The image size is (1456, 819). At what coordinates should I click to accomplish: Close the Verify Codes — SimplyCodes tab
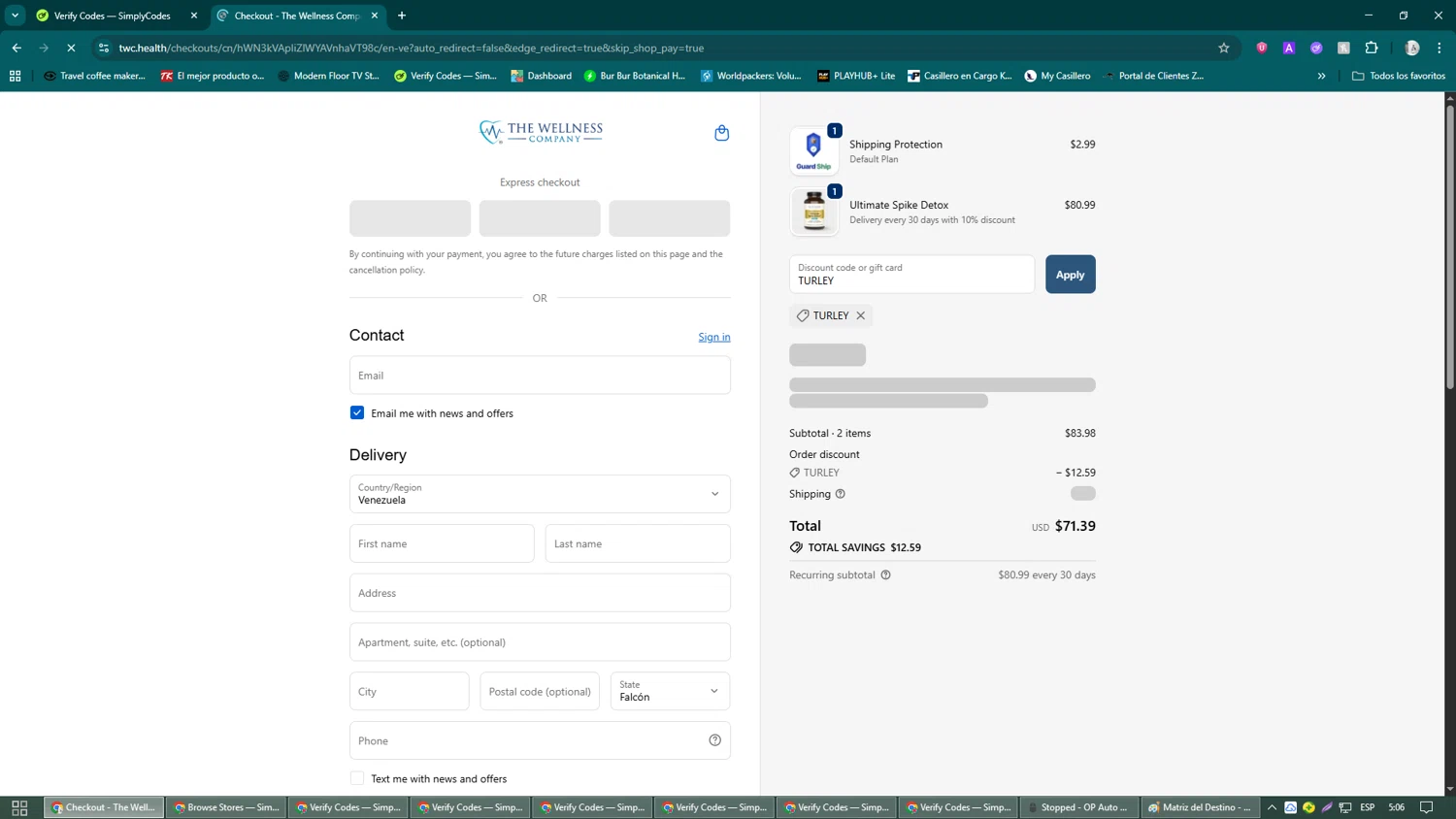click(x=194, y=16)
